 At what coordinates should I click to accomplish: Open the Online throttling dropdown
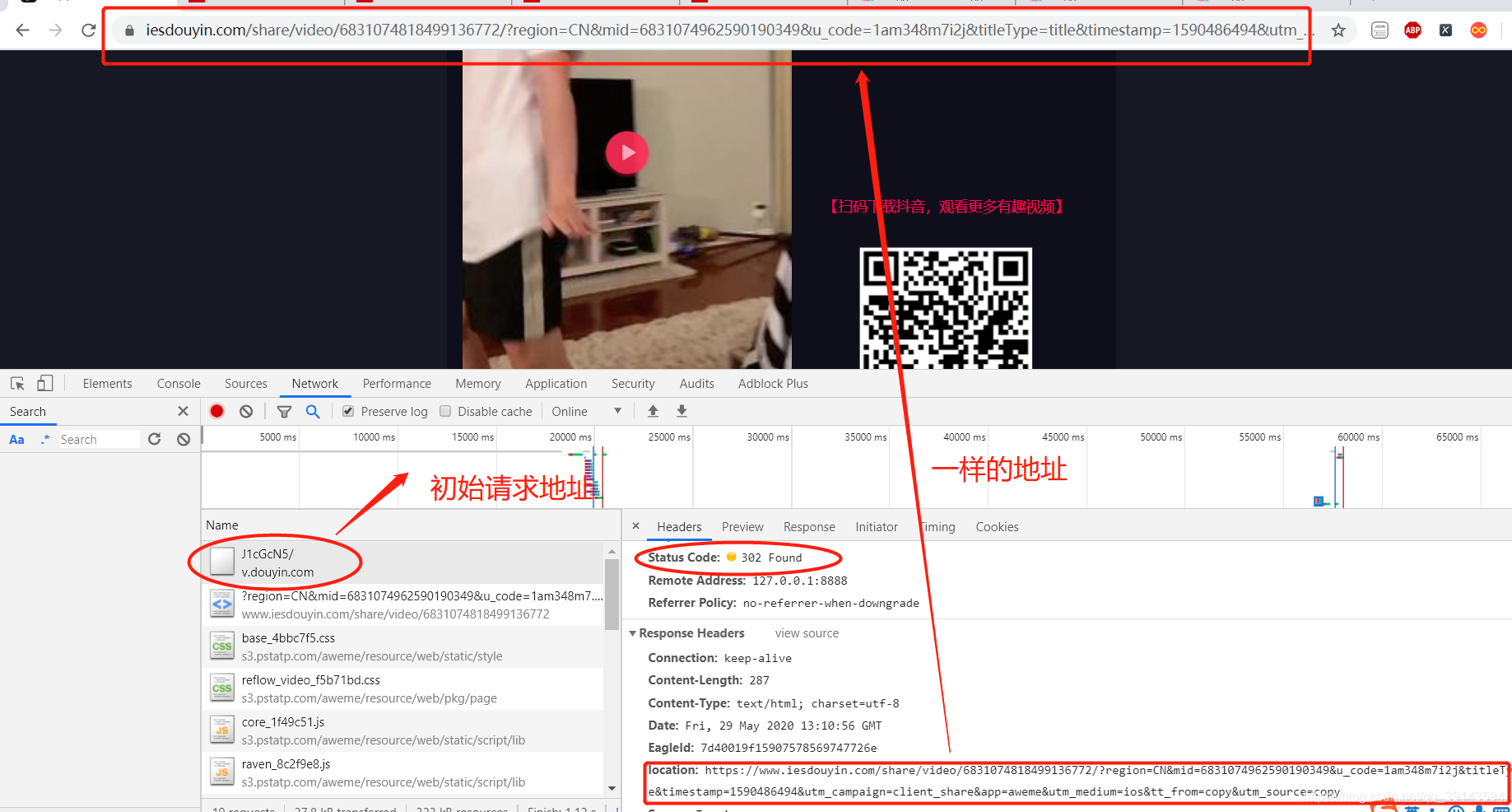(x=616, y=411)
